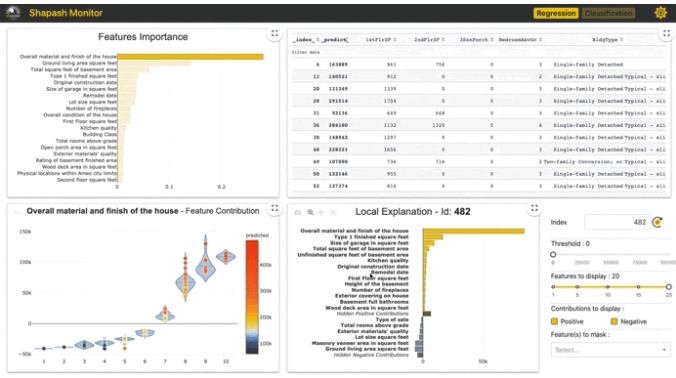Click predicted value 284180 in table
The height and width of the screenshot is (378, 676).
(x=338, y=125)
